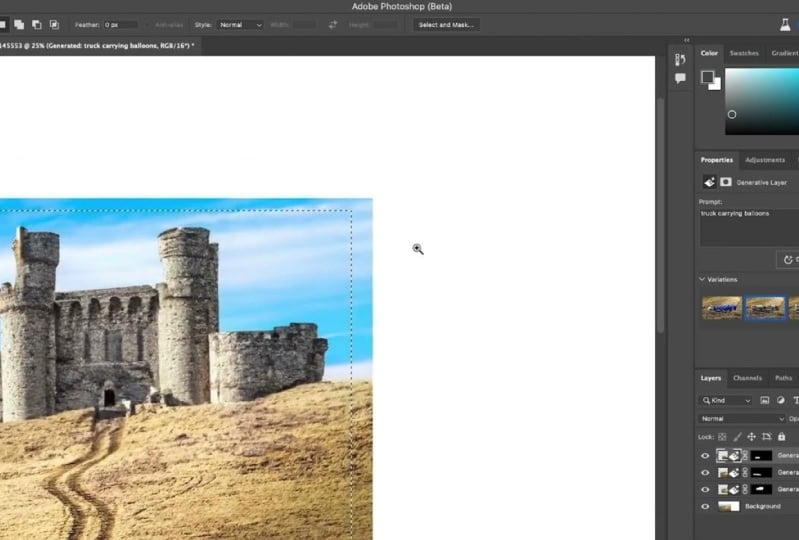Select the Intersect with selection mode icon
799x540 pixels.
[x=54, y=24]
